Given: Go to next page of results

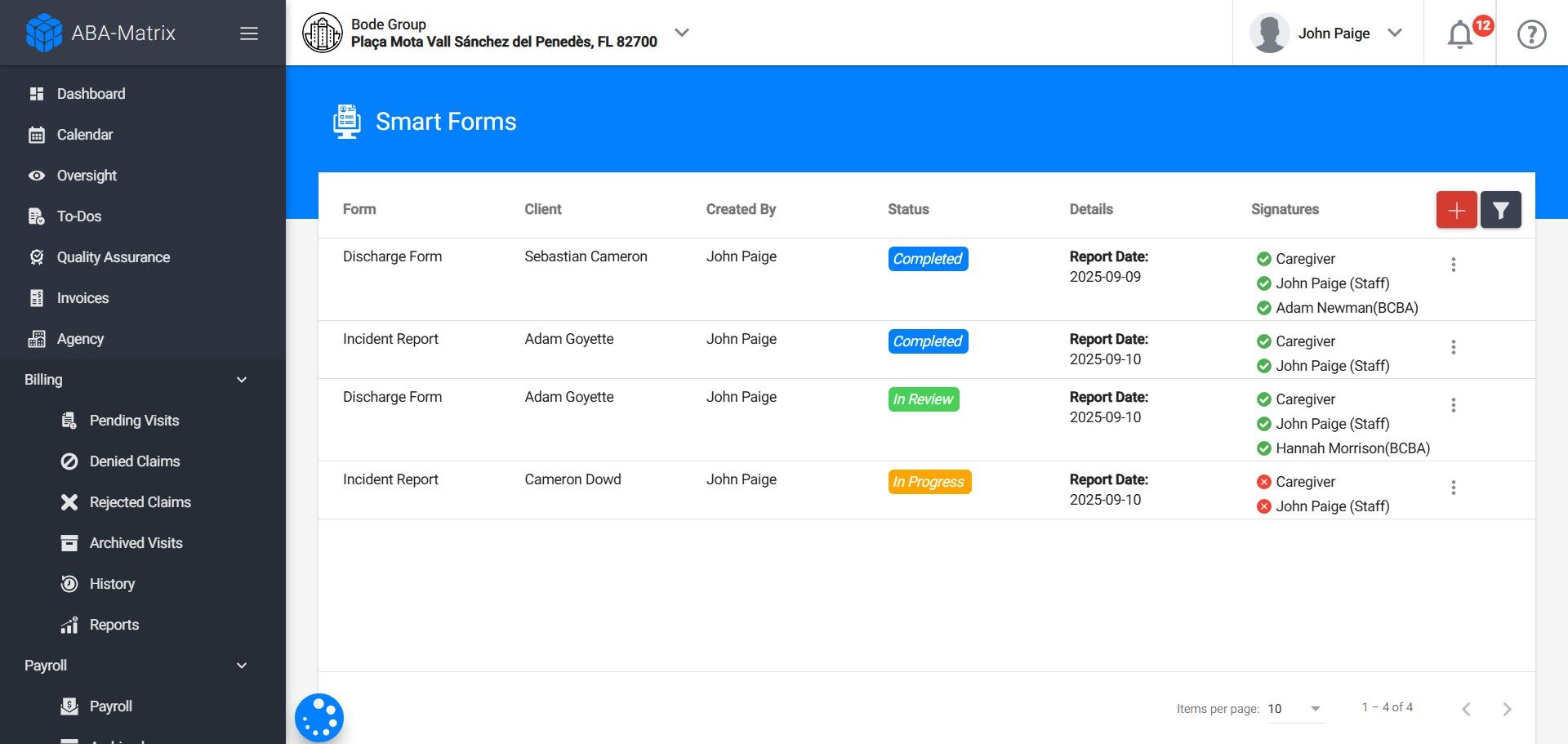Looking at the screenshot, I should (1507, 709).
